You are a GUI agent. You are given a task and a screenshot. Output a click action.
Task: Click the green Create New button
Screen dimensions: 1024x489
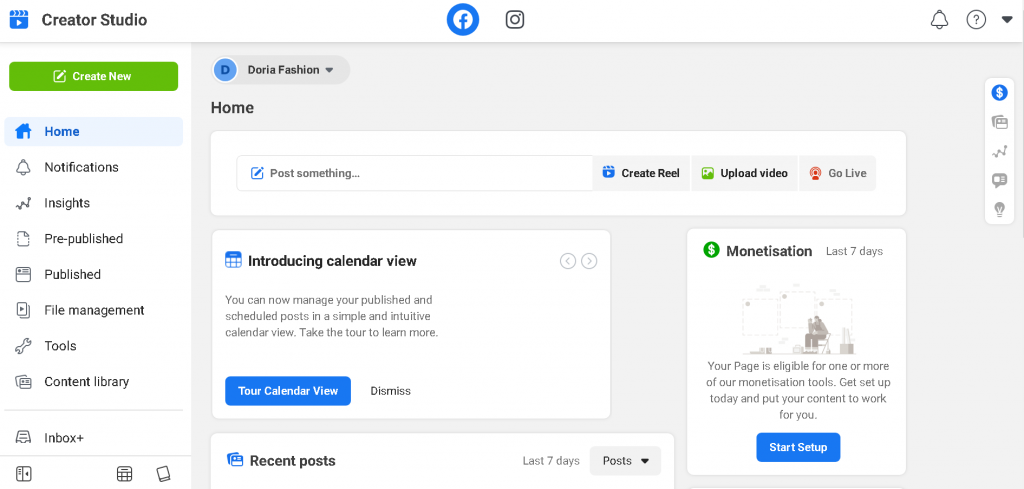pyautogui.click(x=94, y=76)
